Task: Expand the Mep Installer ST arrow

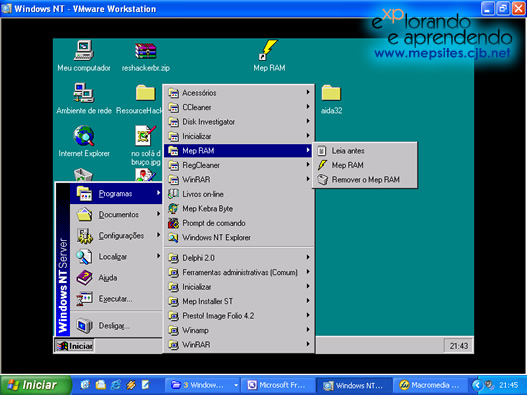Action: click(308, 301)
